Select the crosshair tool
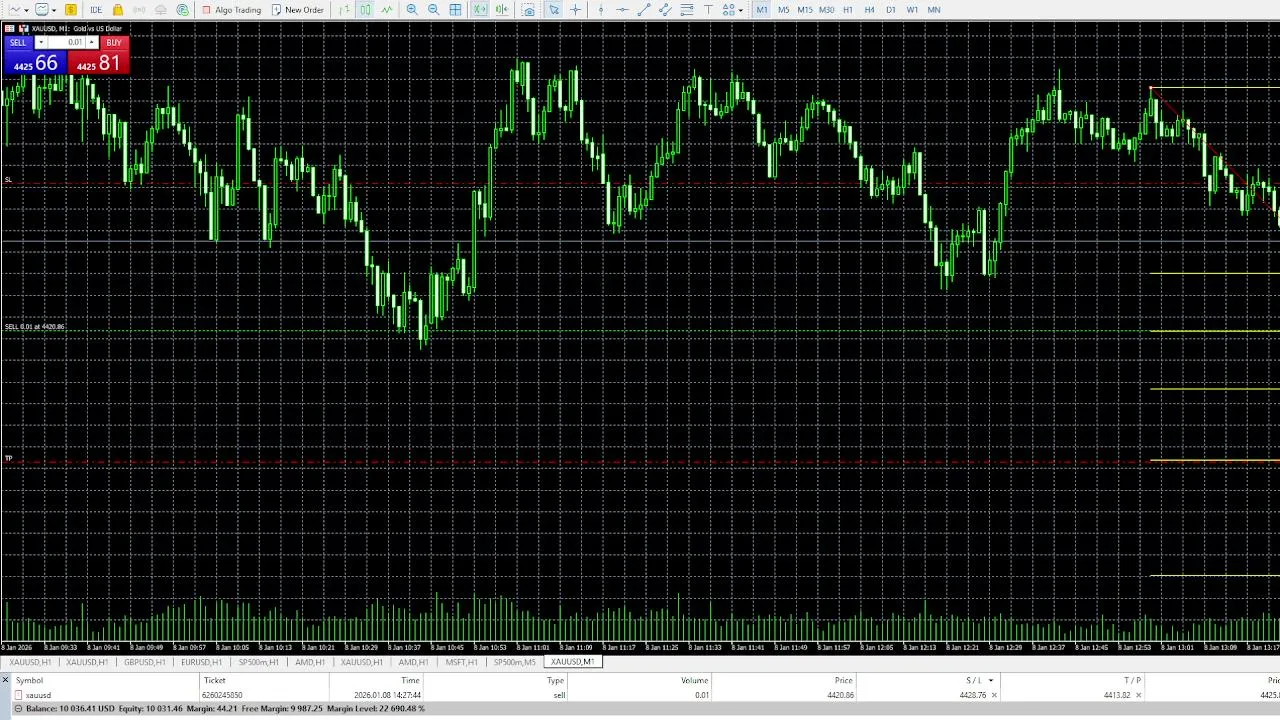 coord(575,10)
